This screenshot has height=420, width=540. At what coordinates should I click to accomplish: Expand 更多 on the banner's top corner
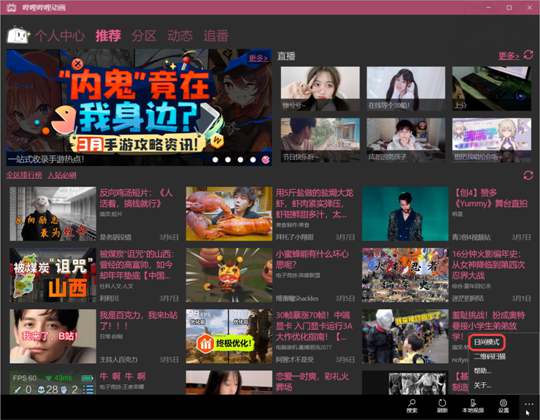259,58
